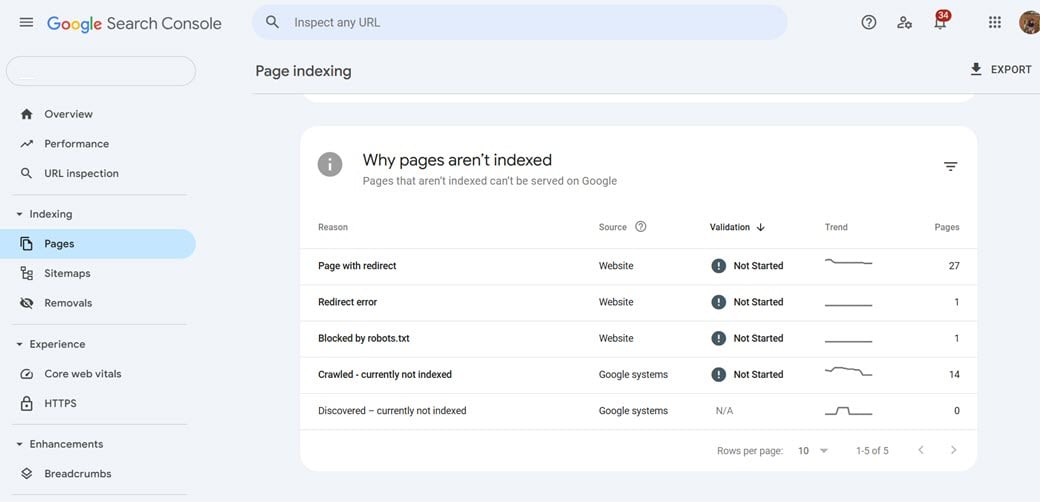This screenshot has height=502, width=1040.
Task: Open the Performance report
Action: [x=76, y=144]
